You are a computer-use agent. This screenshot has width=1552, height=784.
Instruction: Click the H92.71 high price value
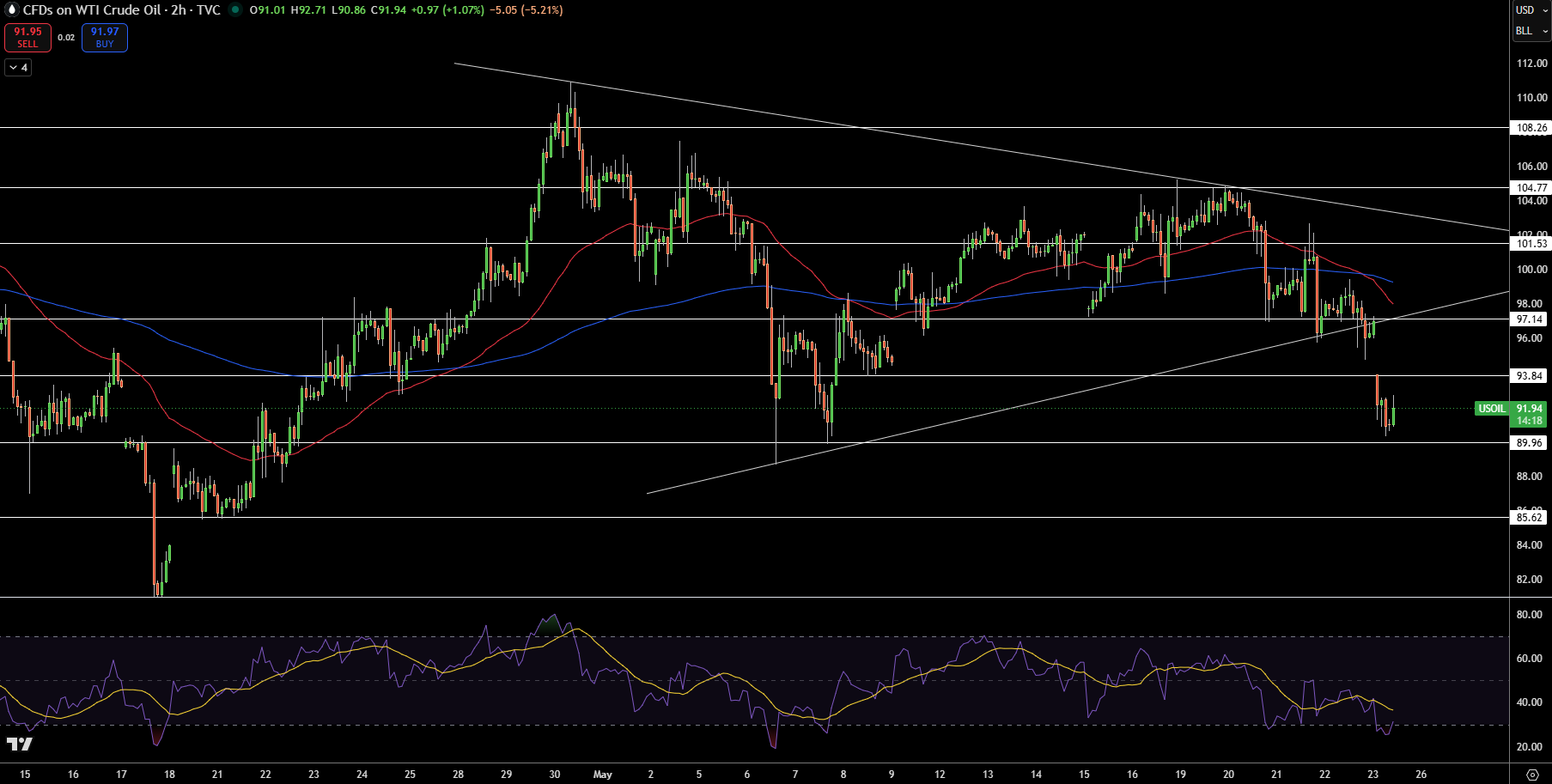[x=308, y=10]
